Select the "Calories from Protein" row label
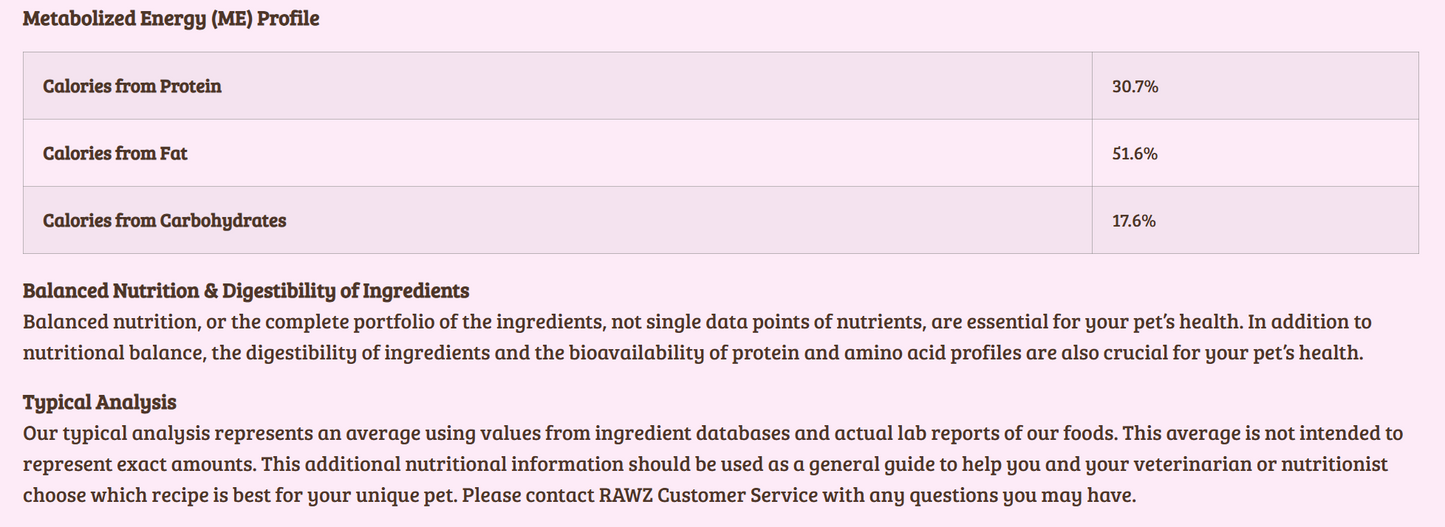 tap(132, 86)
